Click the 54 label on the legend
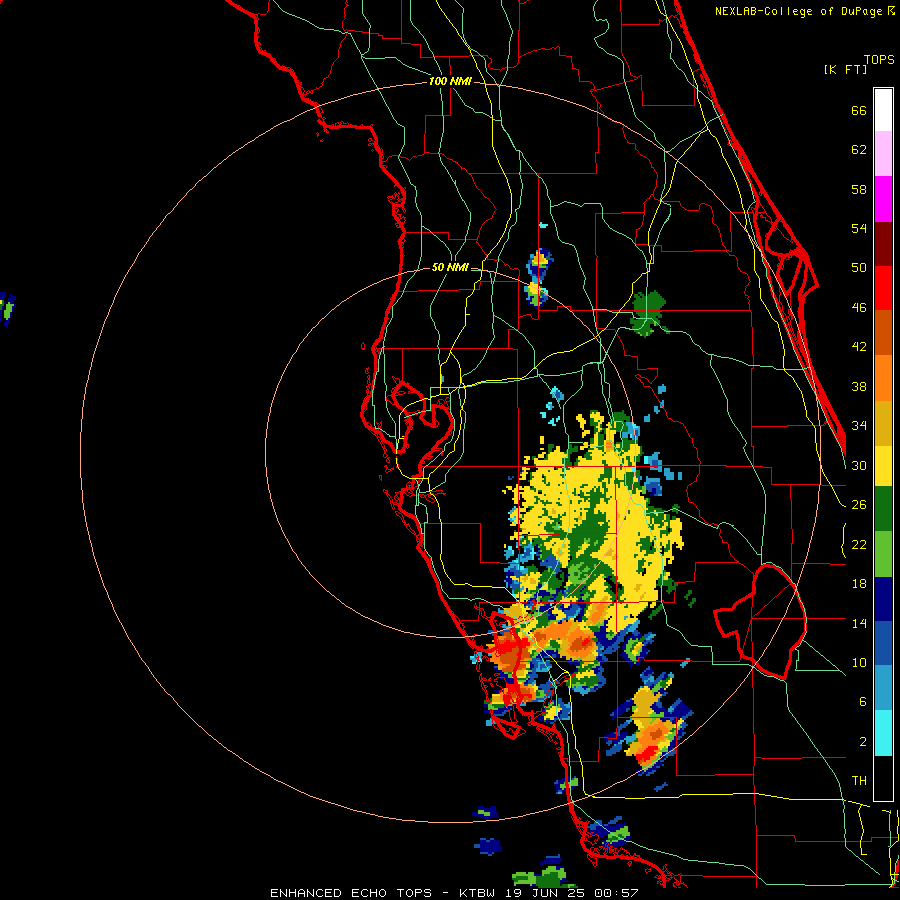Viewport: 900px width, 900px height. point(859,228)
